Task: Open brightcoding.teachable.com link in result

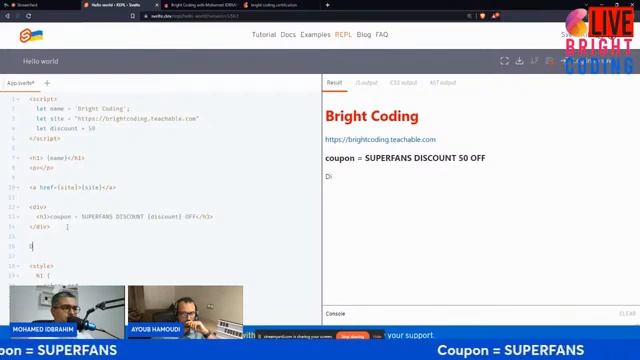Action: [x=380, y=140]
